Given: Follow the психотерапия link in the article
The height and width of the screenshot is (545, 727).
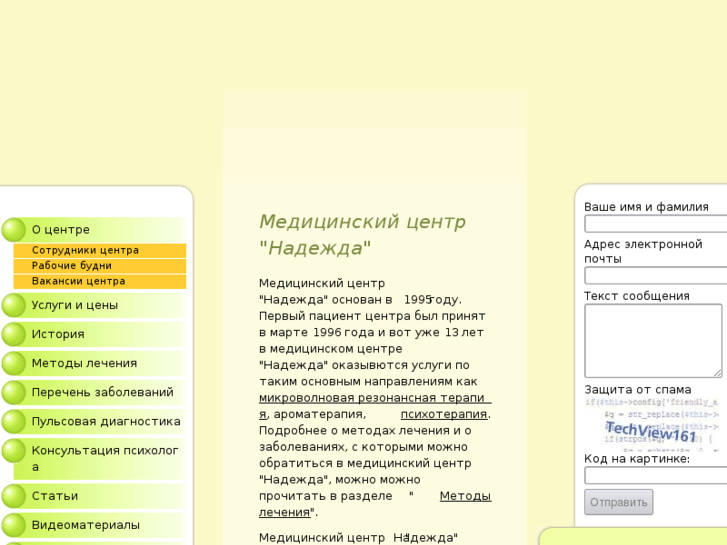Looking at the screenshot, I should 443,414.
